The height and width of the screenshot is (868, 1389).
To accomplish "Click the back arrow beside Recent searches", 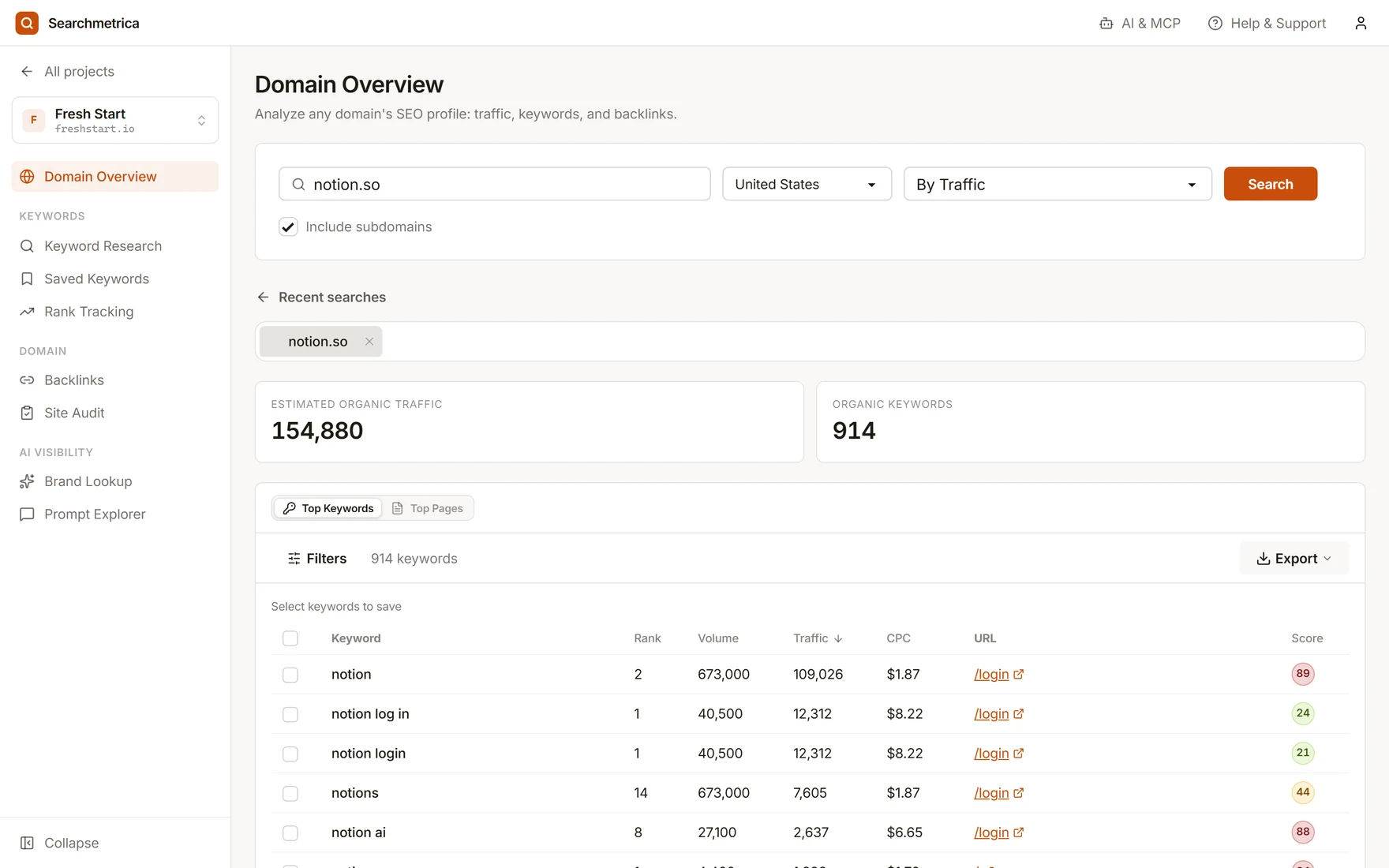I will click(263, 297).
